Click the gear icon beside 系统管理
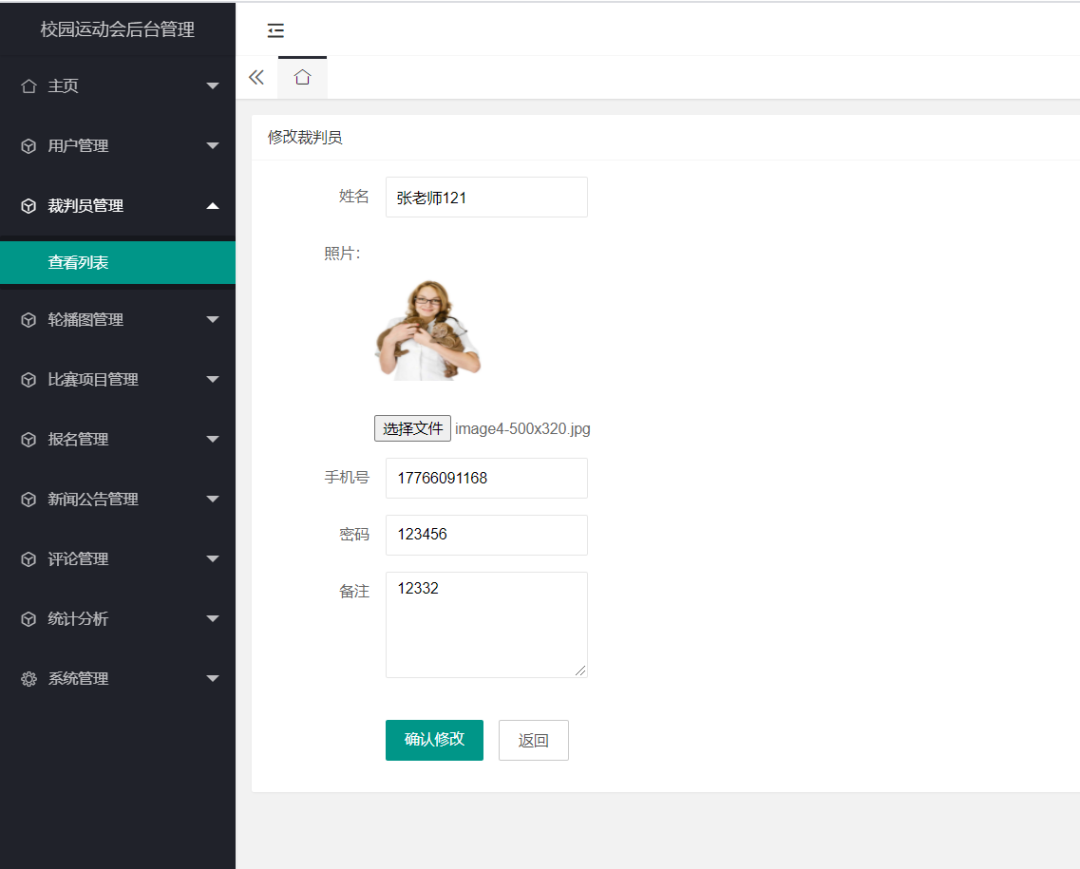This screenshot has height=869, width=1080. 28,679
